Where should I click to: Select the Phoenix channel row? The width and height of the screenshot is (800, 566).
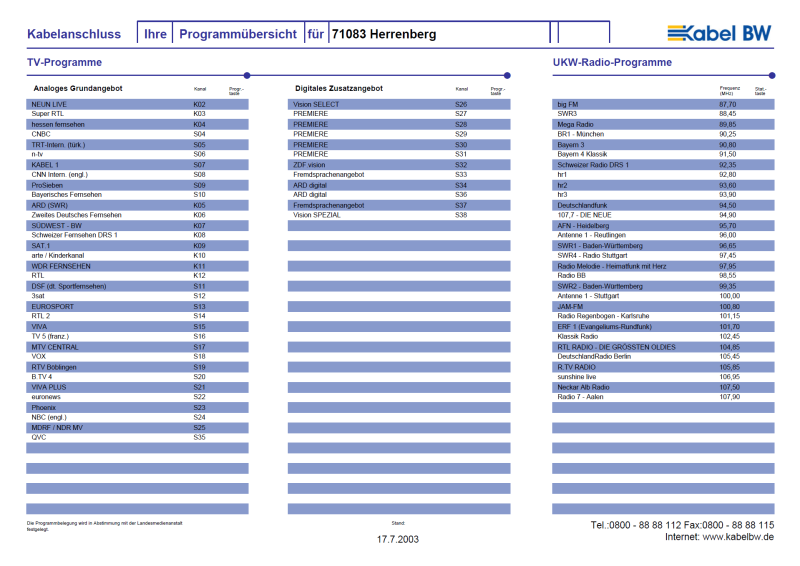click(137, 407)
